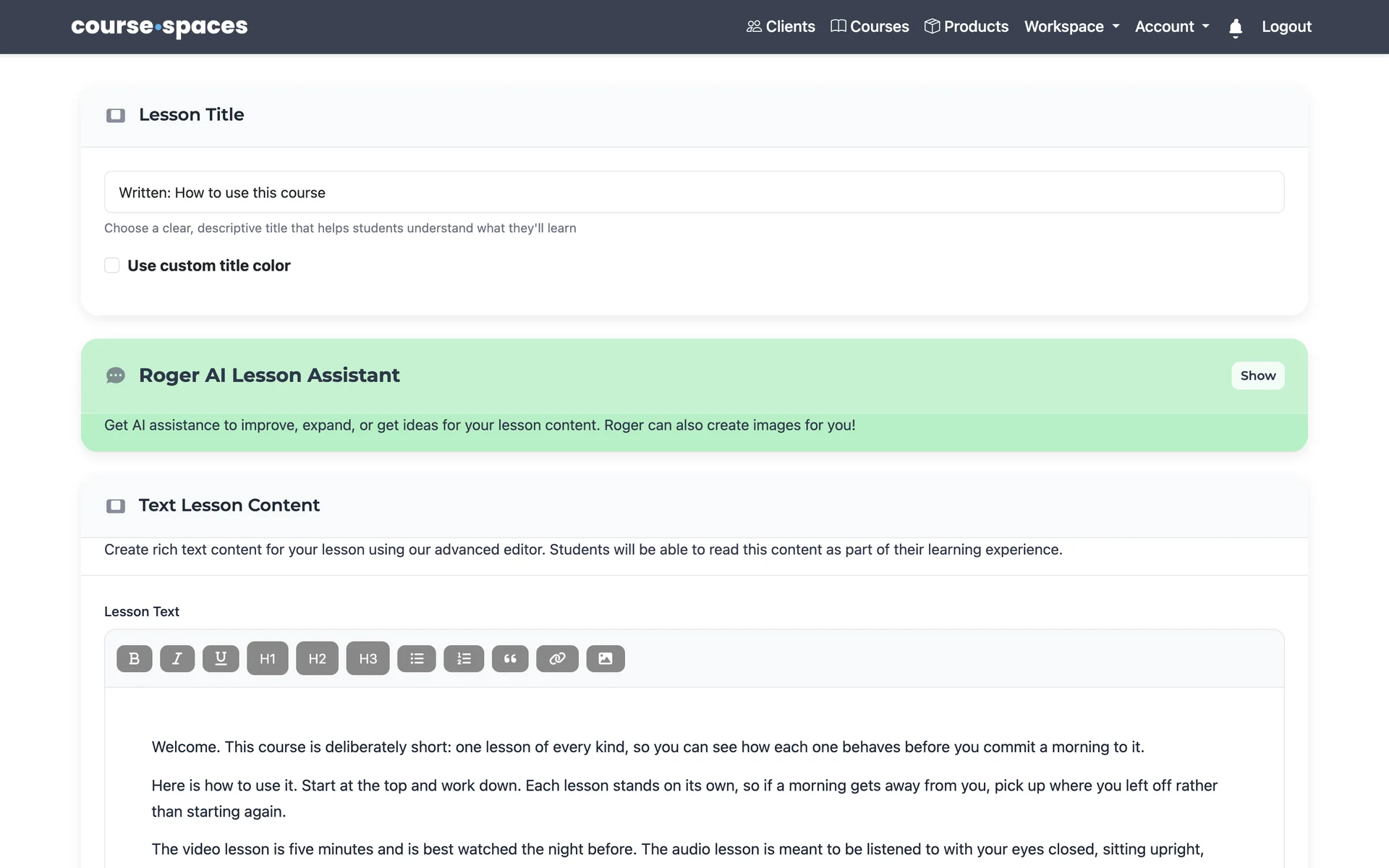Open the course·spaces home logo

pyautogui.click(x=159, y=27)
